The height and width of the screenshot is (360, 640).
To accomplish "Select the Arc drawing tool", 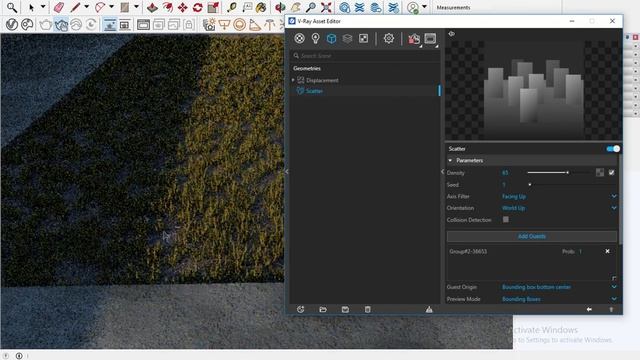I will [x=100, y=7].
